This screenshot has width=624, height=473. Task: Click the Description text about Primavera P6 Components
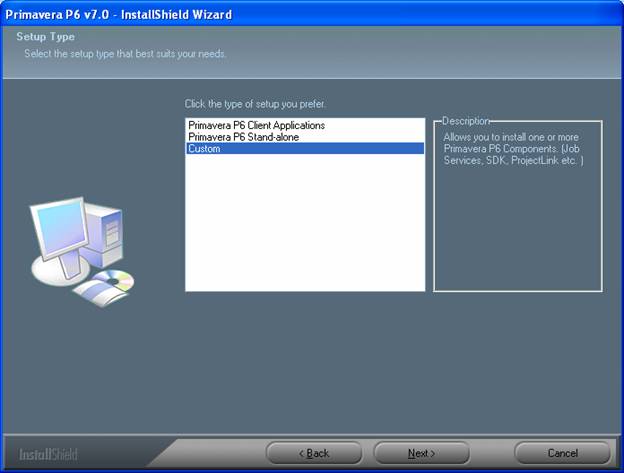pos(513,149)
